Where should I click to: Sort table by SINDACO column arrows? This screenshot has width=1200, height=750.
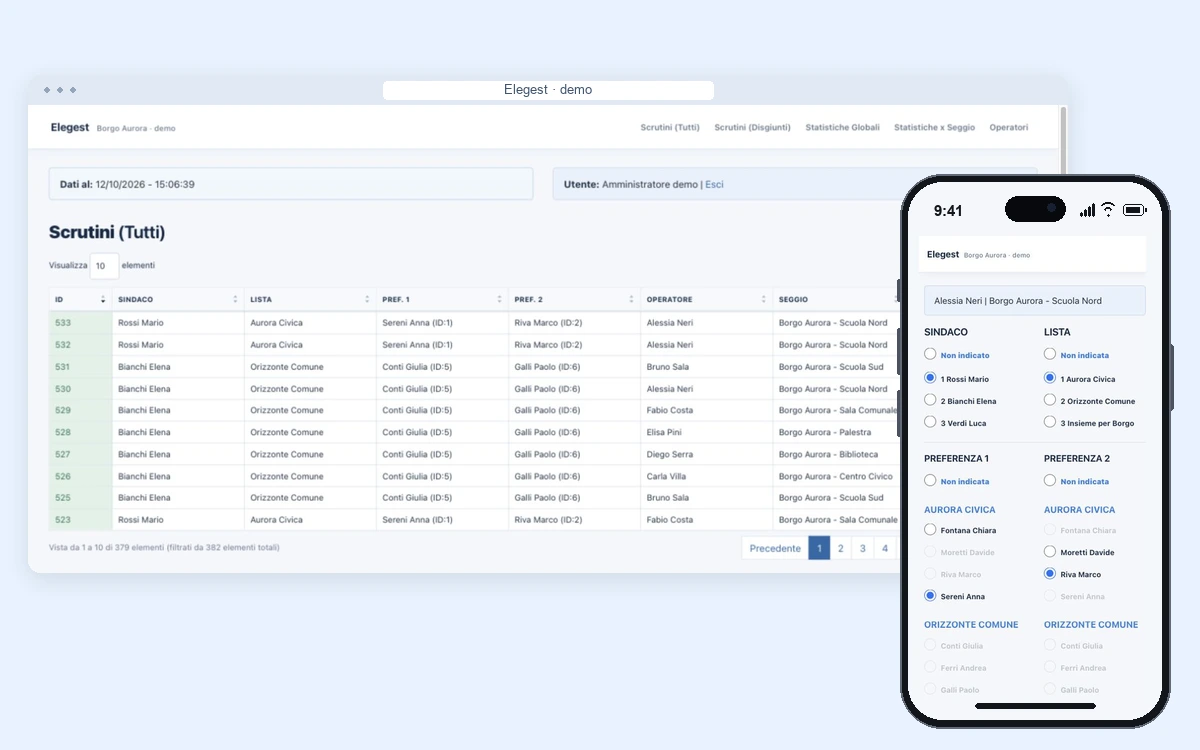[235, 299]
